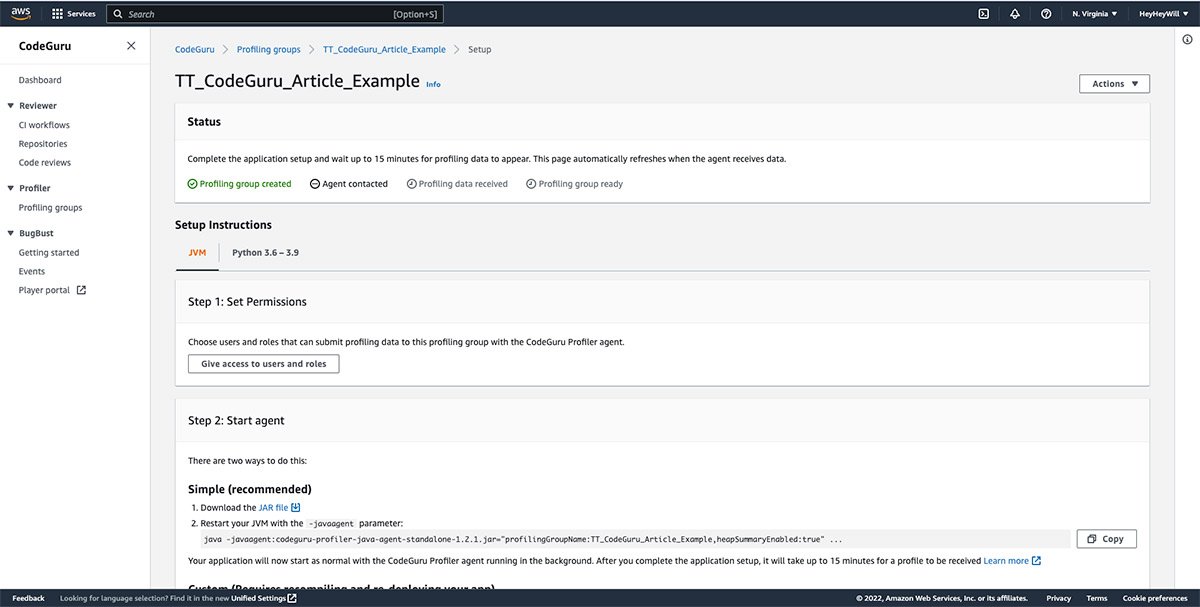The width and height of the screenshot is (1200, 607).
Task: Click Give access to users and roles
Action: coord(264,364)
